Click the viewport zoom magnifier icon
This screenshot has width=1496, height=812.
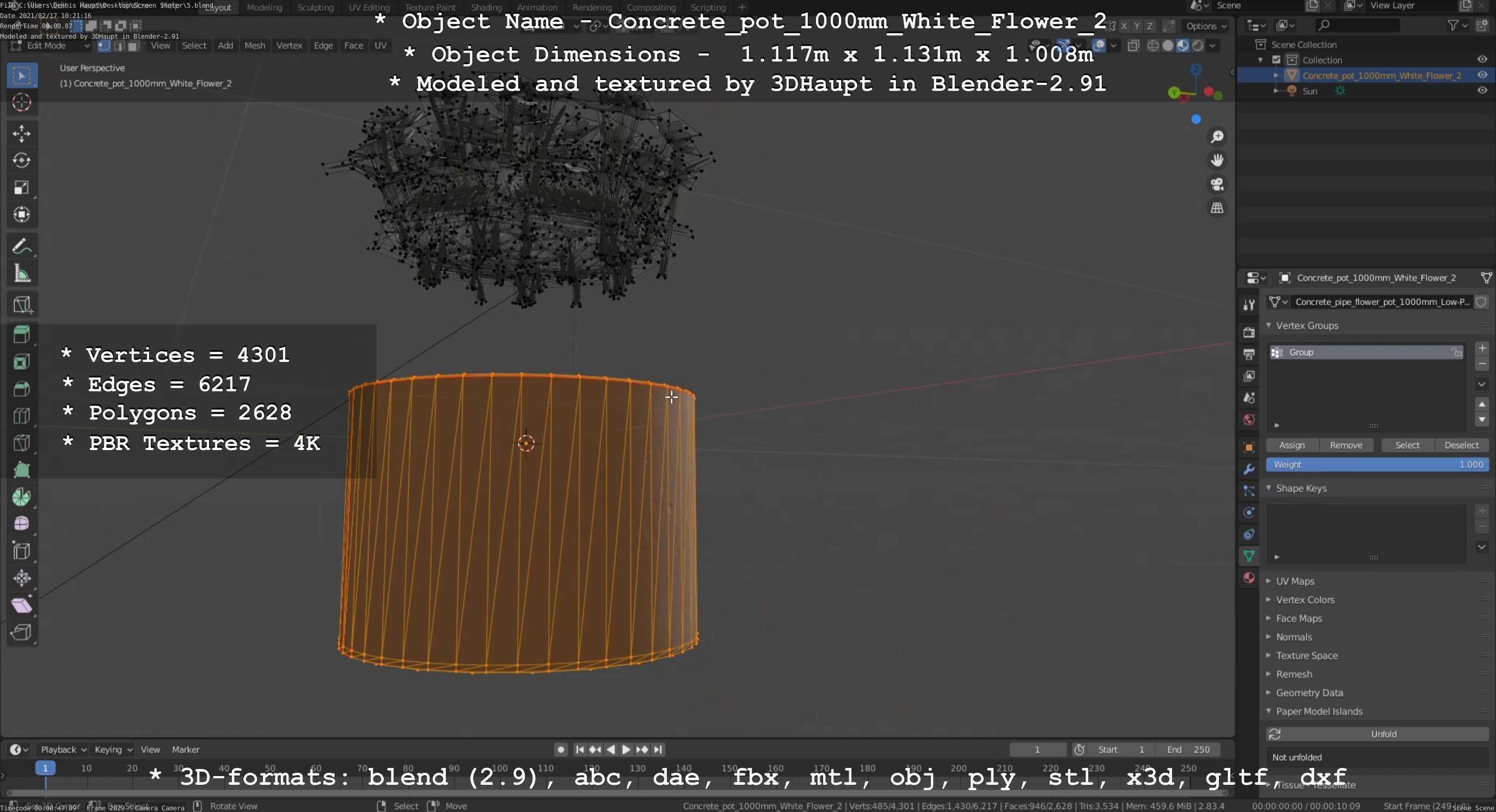pyautogui.click(x=1217, y=137)
